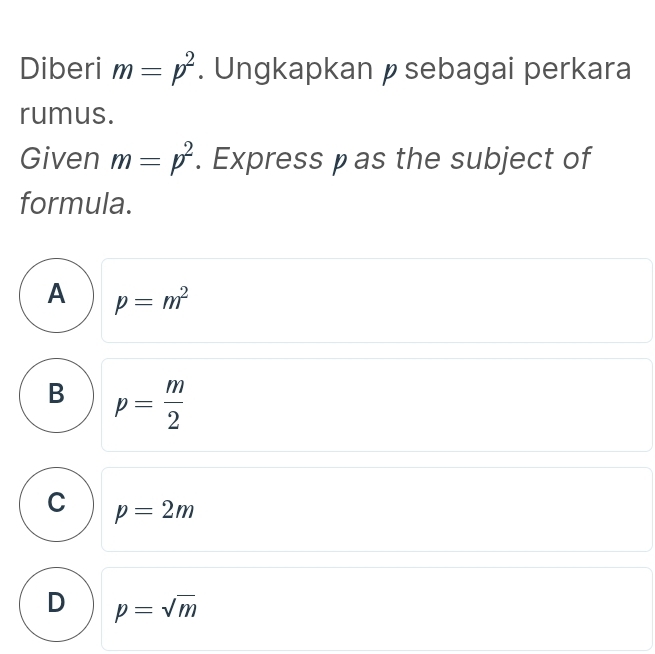Select the circle labeled A

(x=56, y=296)
